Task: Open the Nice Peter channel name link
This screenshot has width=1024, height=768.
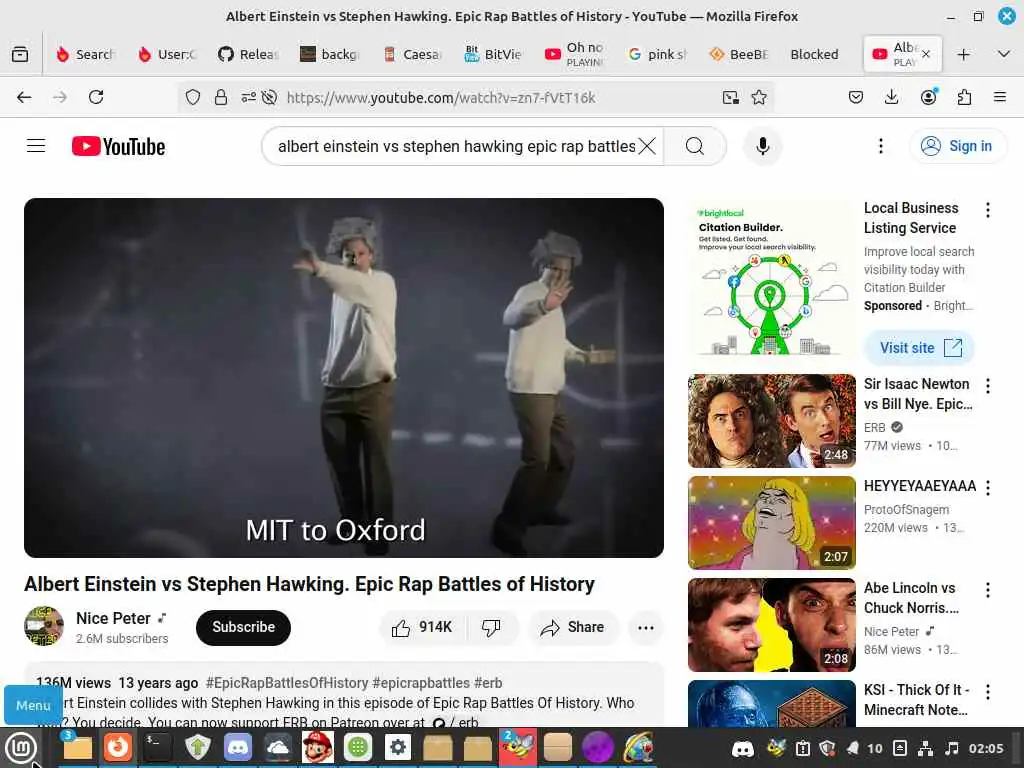Action: tap(113, 618)
